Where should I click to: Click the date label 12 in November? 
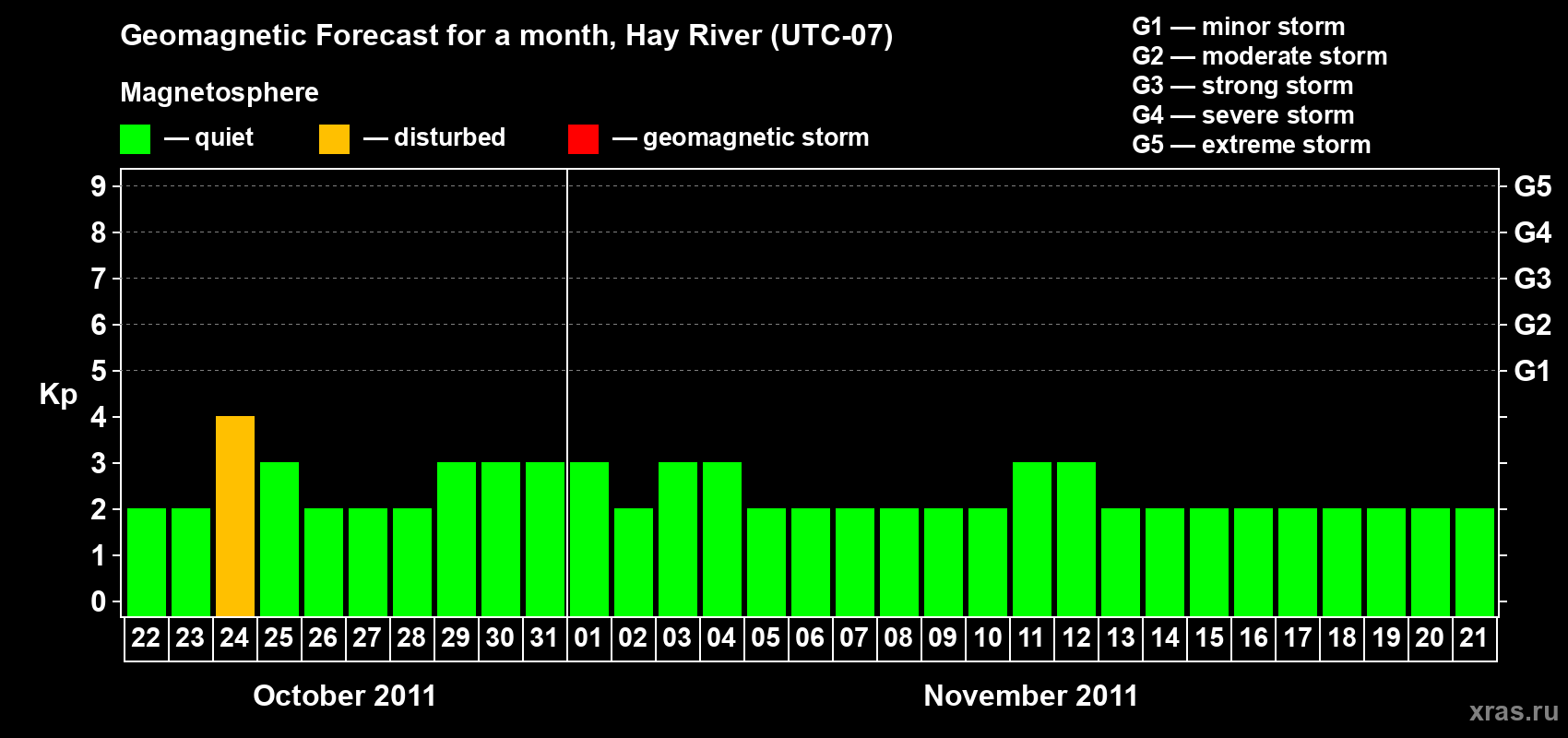[x=1076, y=637]
